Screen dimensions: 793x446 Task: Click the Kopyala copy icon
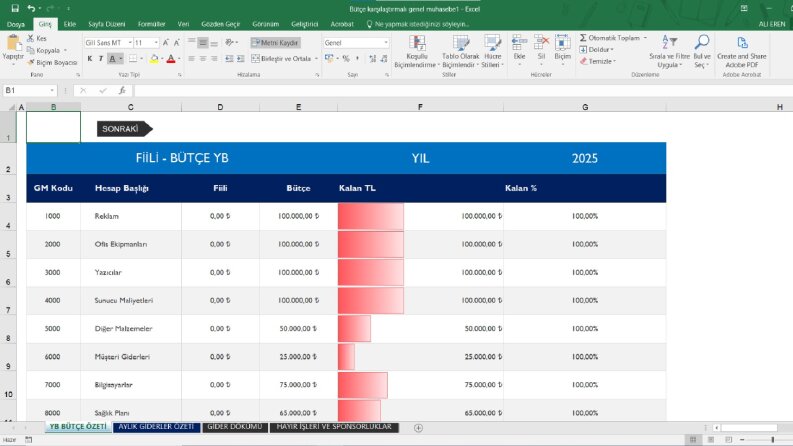tap(30, 50)
